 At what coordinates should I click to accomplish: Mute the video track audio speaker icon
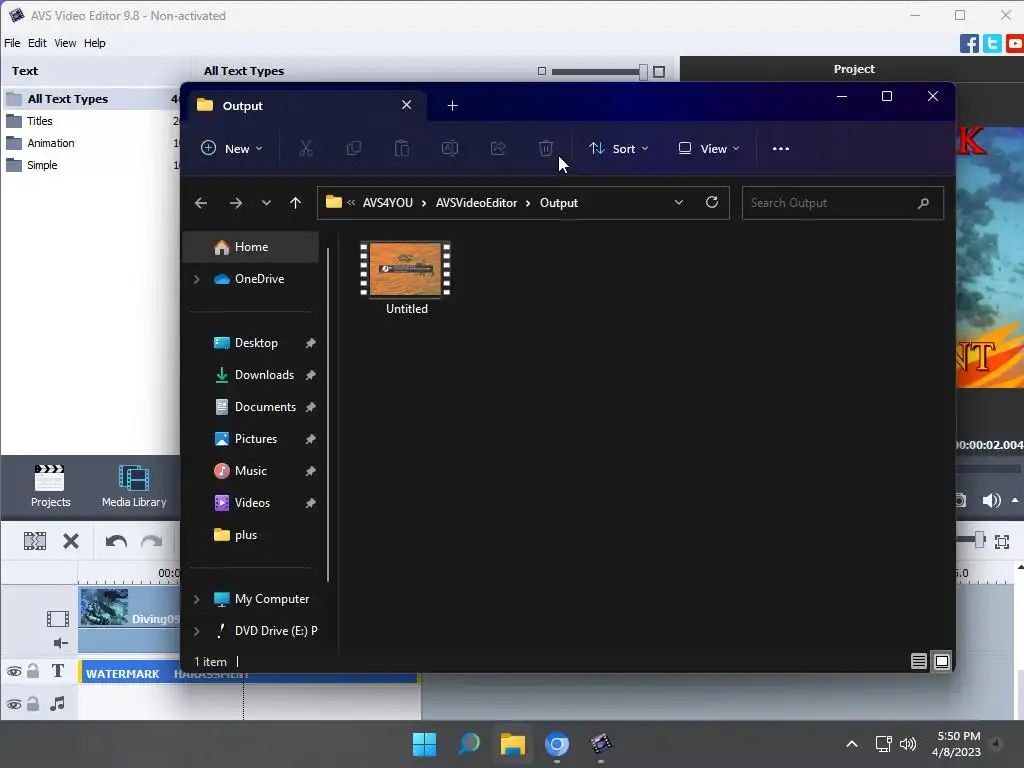[x=60, y=643]
